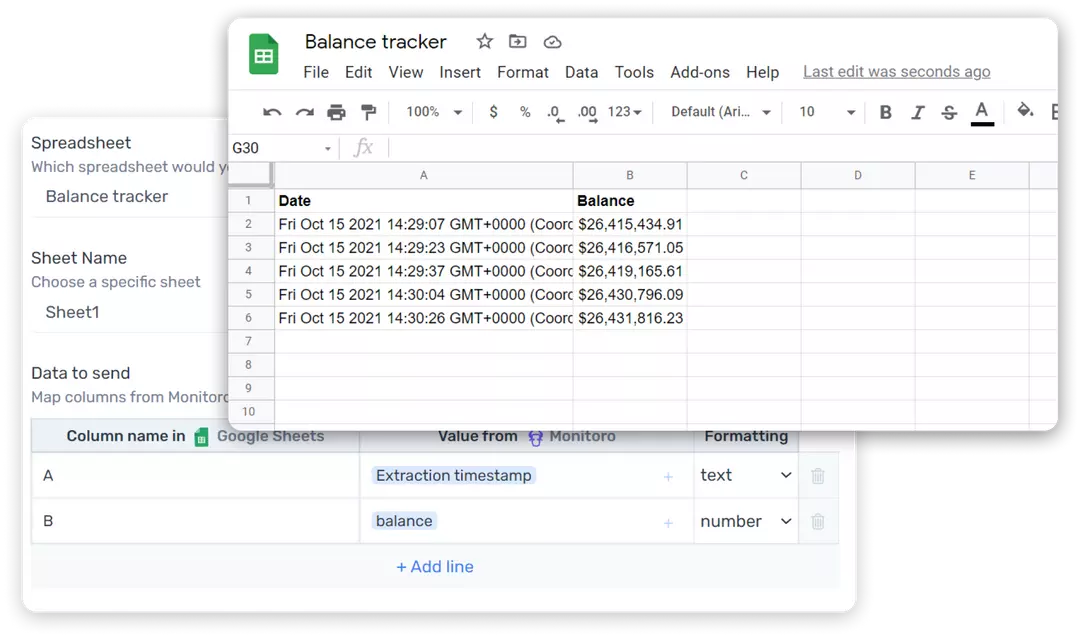
Task: Select column A header in the sheet
Action: point(424,176)
